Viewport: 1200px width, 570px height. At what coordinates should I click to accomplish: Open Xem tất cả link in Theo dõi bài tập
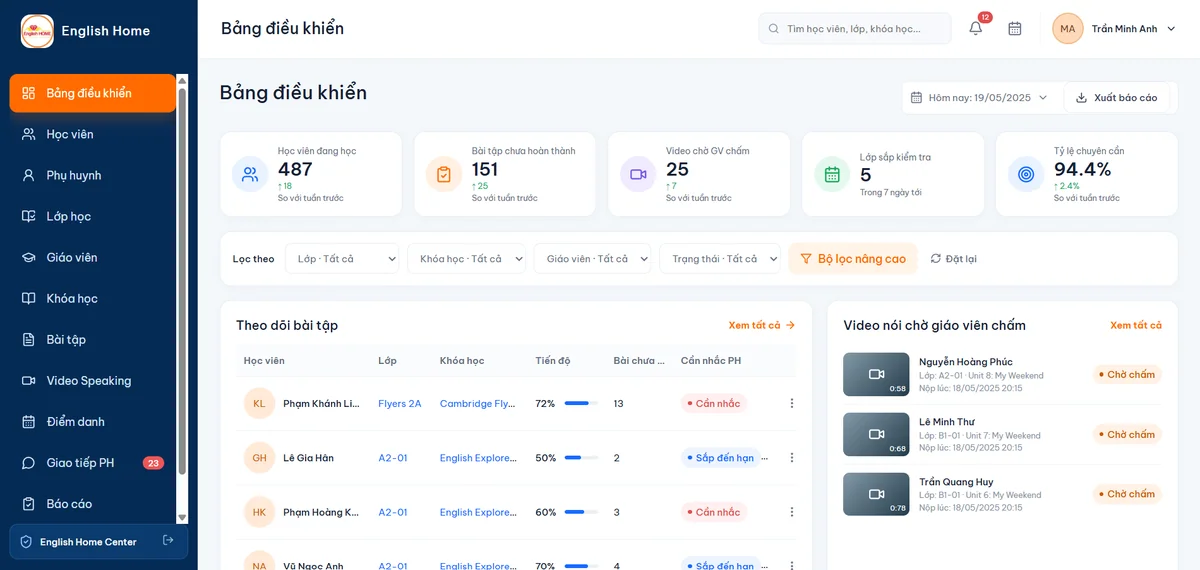coord(762,325)
